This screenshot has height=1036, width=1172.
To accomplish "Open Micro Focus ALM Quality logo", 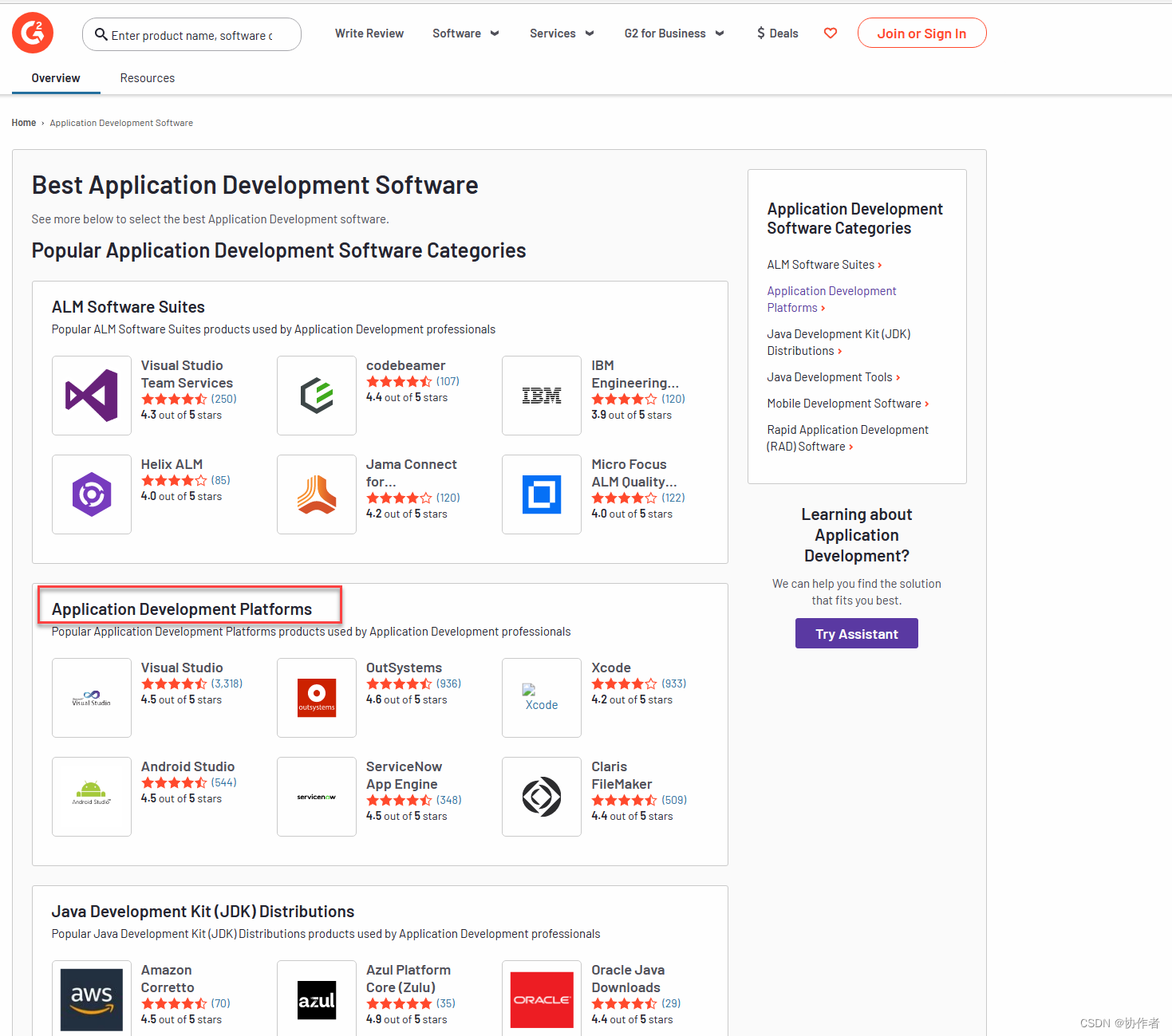I will pyautogui.click(x=542, y=494).
